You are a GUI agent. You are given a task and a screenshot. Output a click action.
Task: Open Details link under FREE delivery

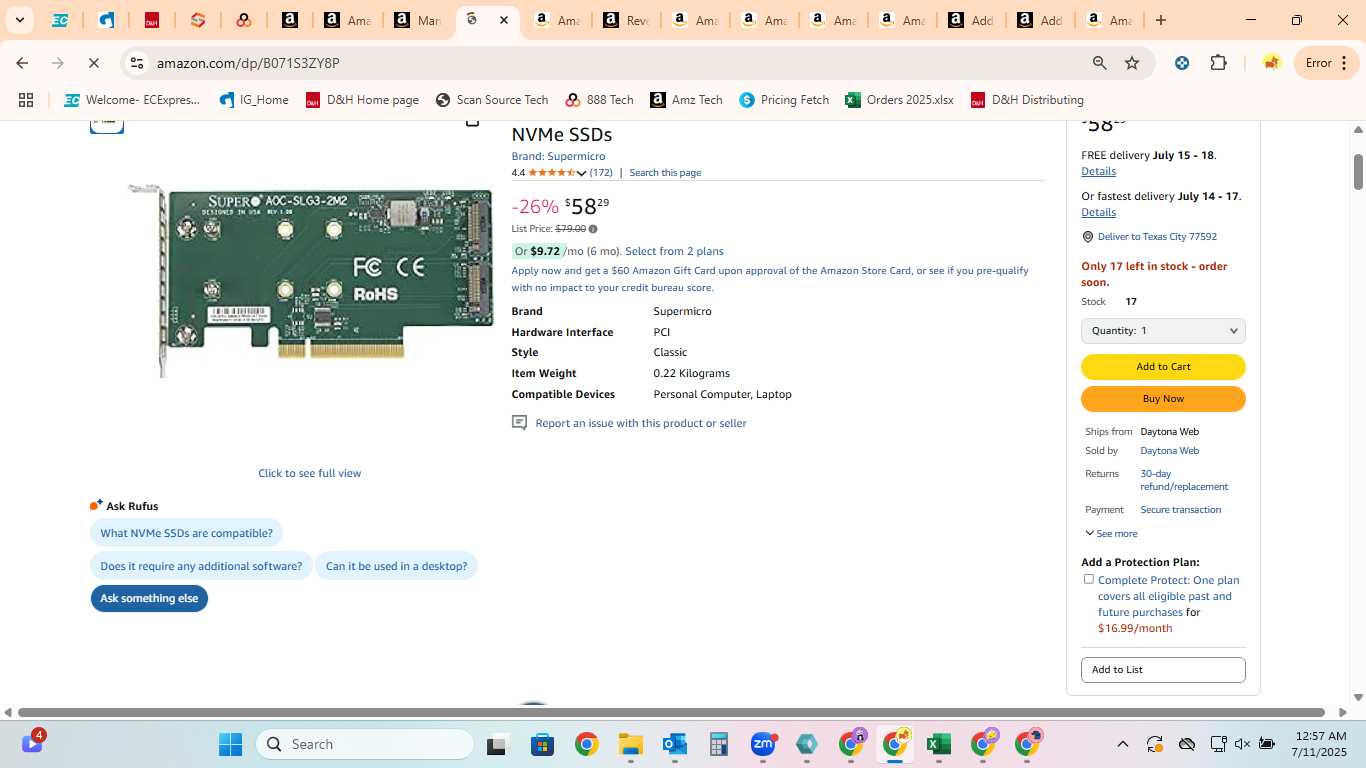tap(1098, 172)
